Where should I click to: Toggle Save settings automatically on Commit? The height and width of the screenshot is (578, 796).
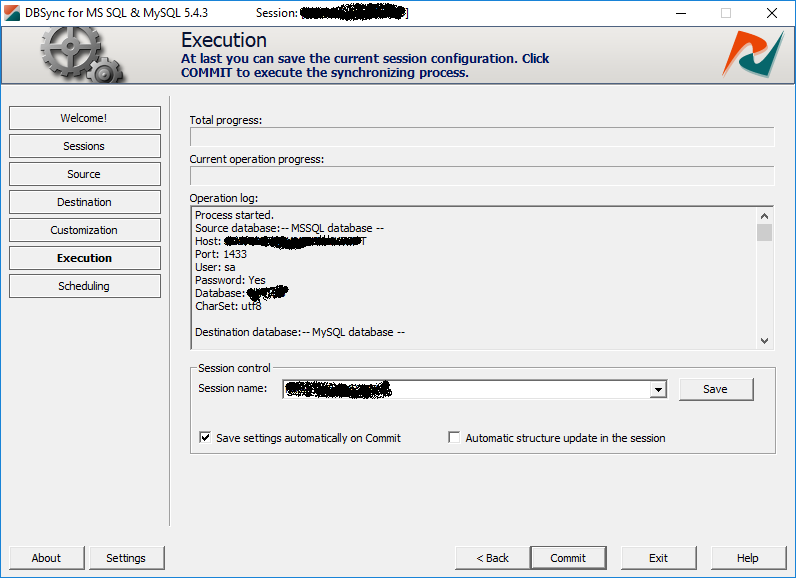coord(205,437)
